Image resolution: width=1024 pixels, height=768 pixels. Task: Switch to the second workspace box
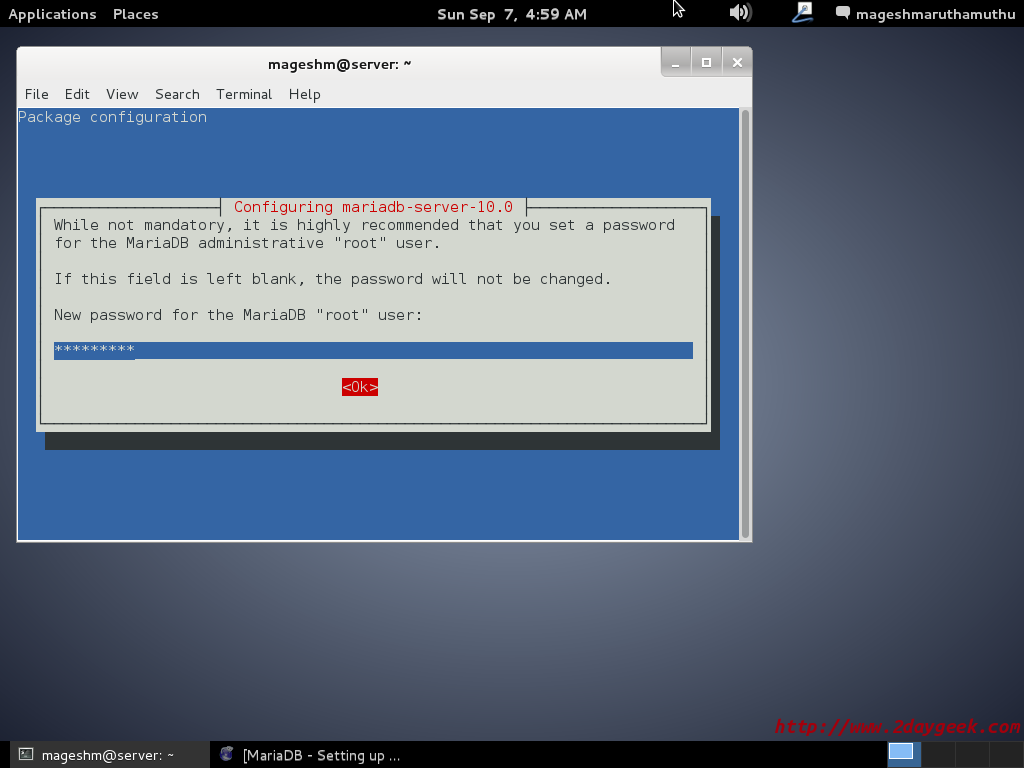936,753
